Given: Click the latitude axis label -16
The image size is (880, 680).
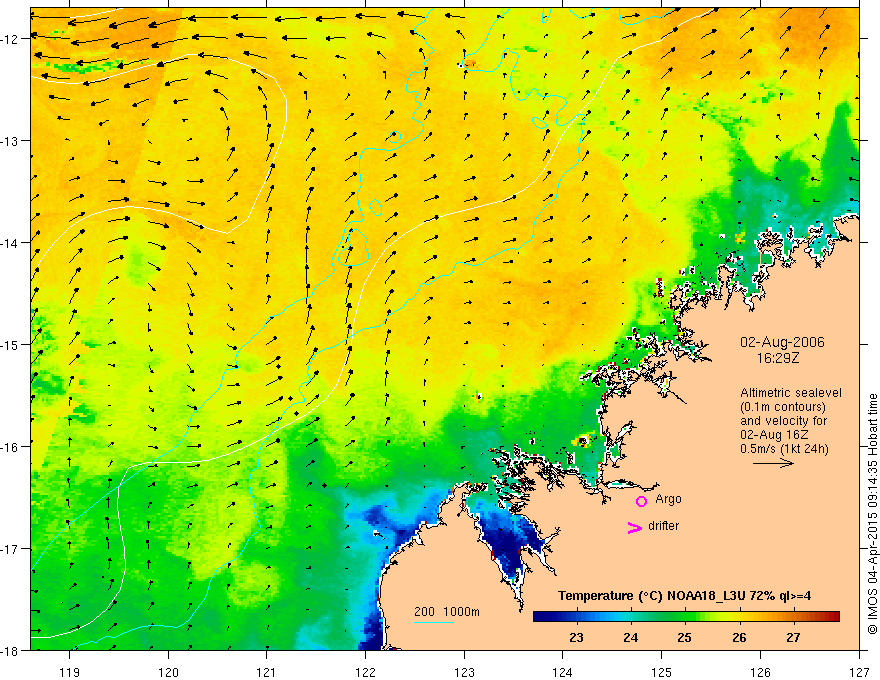Looking at the screenshot, I should [x=10, y=447].
